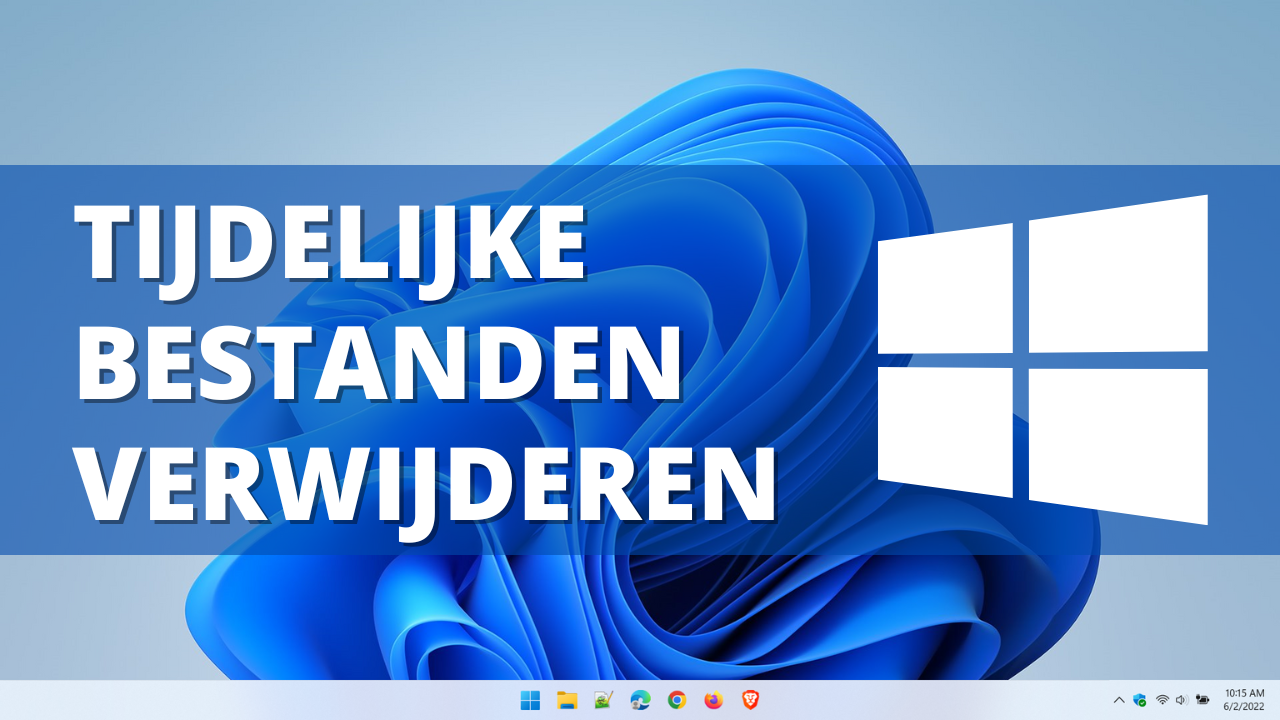Open the Start menu
This screenshot has width=1280, height=720.
coord(530,702)
